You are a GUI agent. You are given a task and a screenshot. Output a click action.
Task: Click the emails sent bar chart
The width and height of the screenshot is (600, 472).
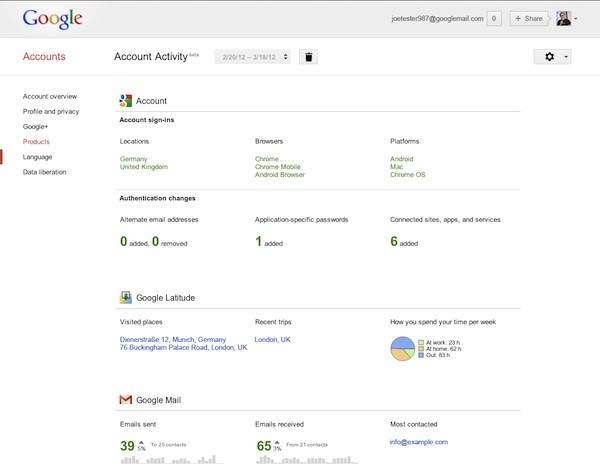[x=171, y=459]
